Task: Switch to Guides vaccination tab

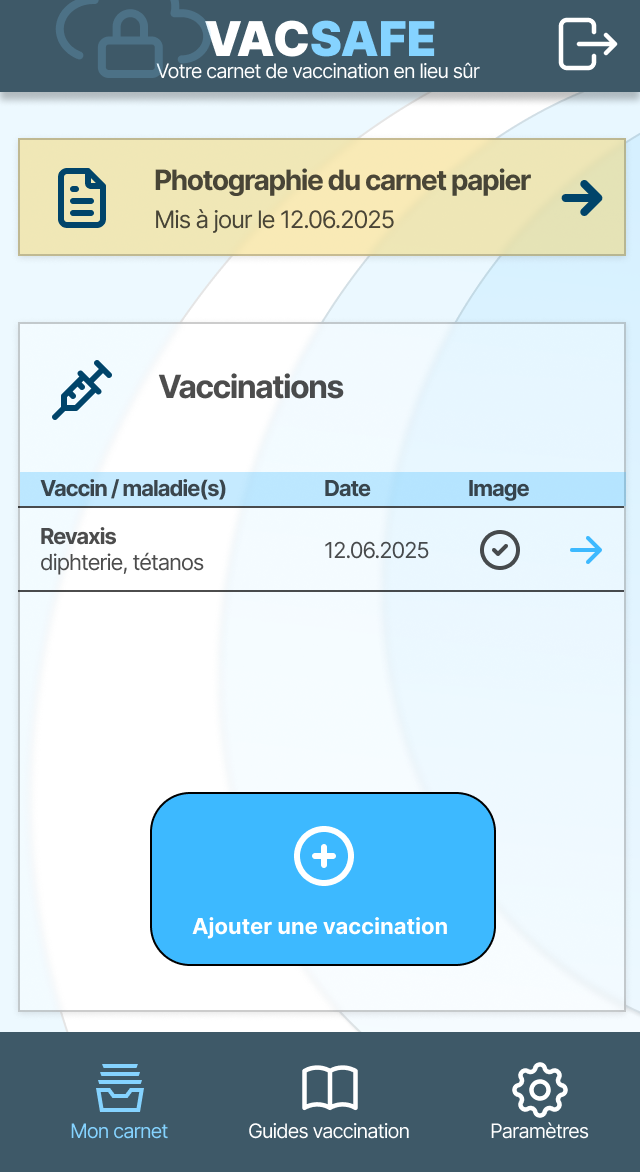Action: [329, 1131]
